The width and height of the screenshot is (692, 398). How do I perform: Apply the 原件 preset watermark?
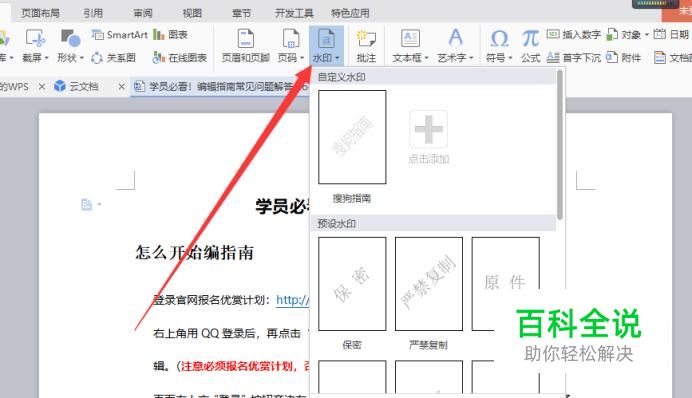pyautogui.click(x=505, y=284)
